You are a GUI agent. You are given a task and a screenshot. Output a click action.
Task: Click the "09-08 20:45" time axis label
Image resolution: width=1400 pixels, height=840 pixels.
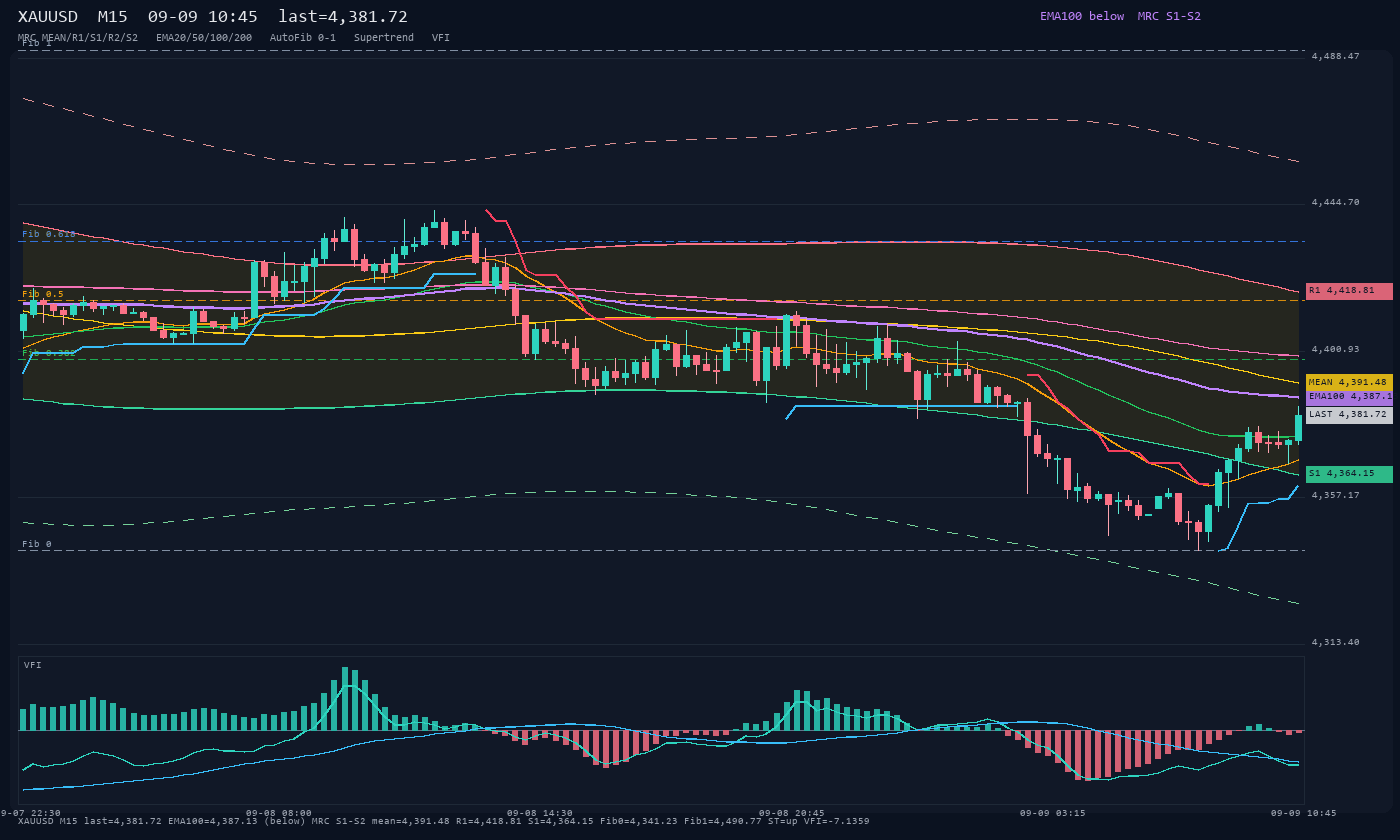[792, 813]
